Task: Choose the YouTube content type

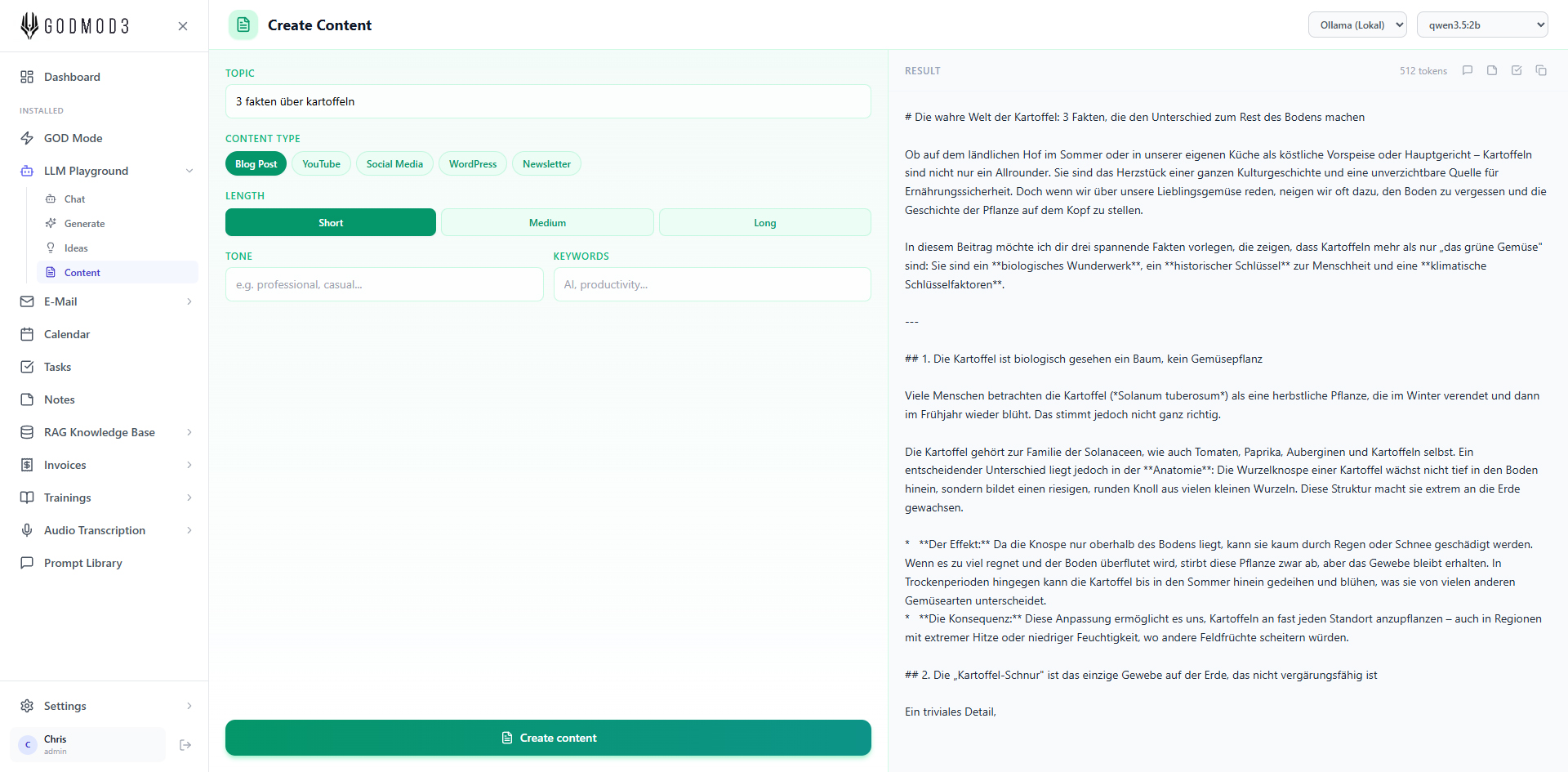Action: 321,164
